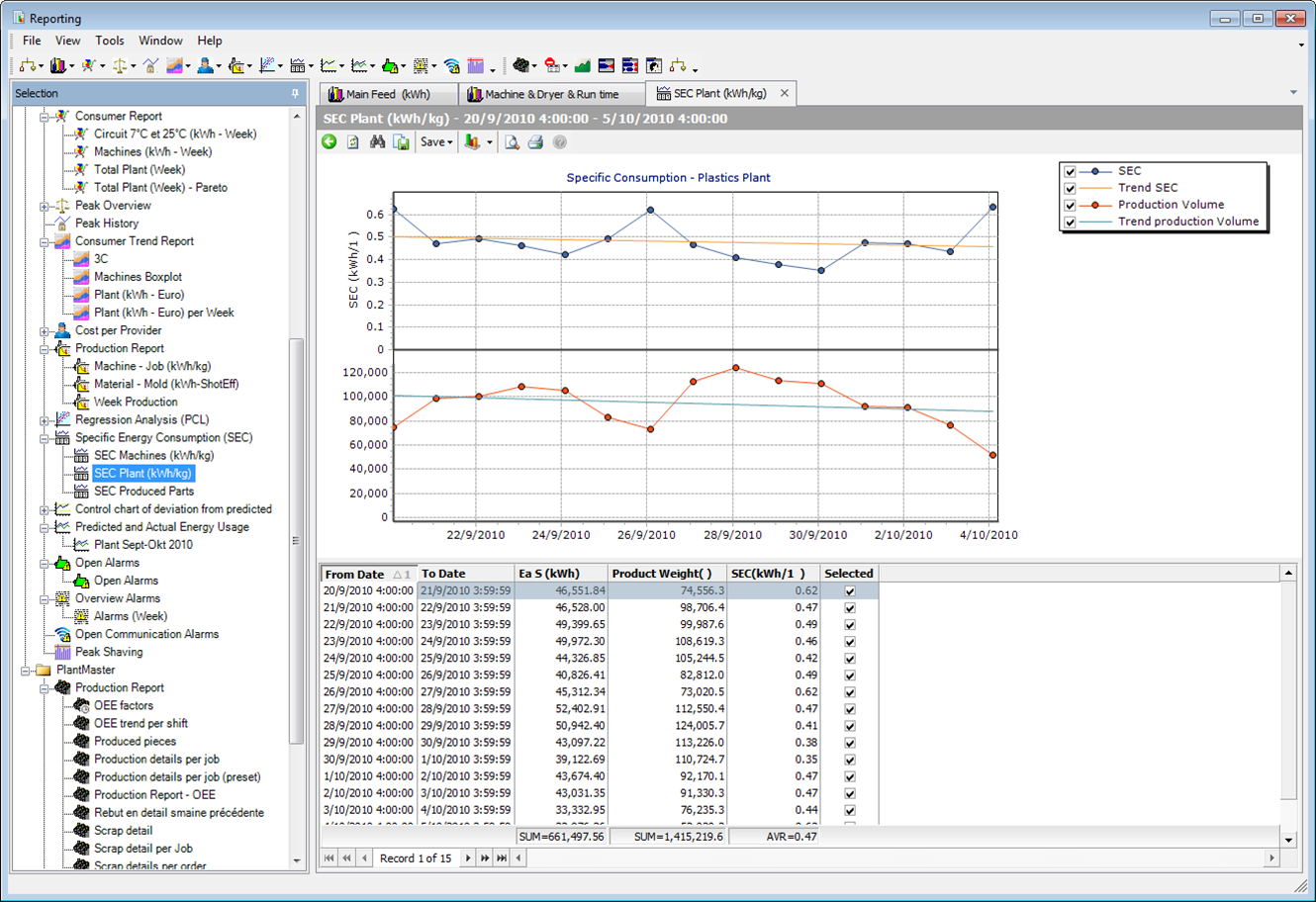Open the Save dropdown

point(436,142)
